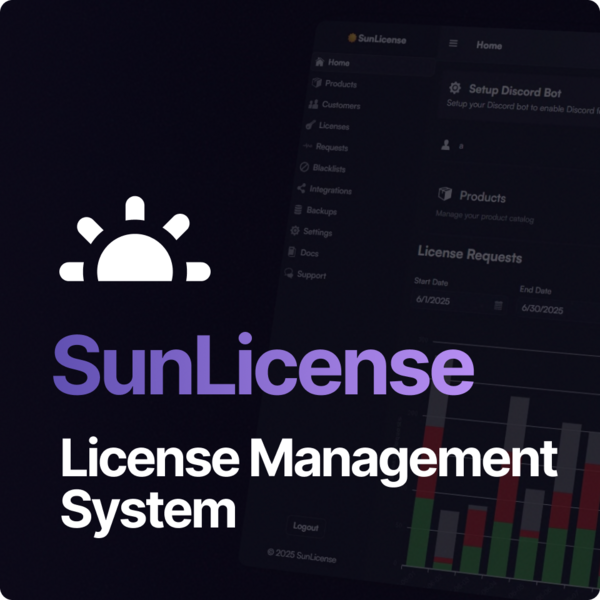Click the Products card box icon
Viewport: 600px width, 600px height.
pyautogui.click(x=445, y=194)
